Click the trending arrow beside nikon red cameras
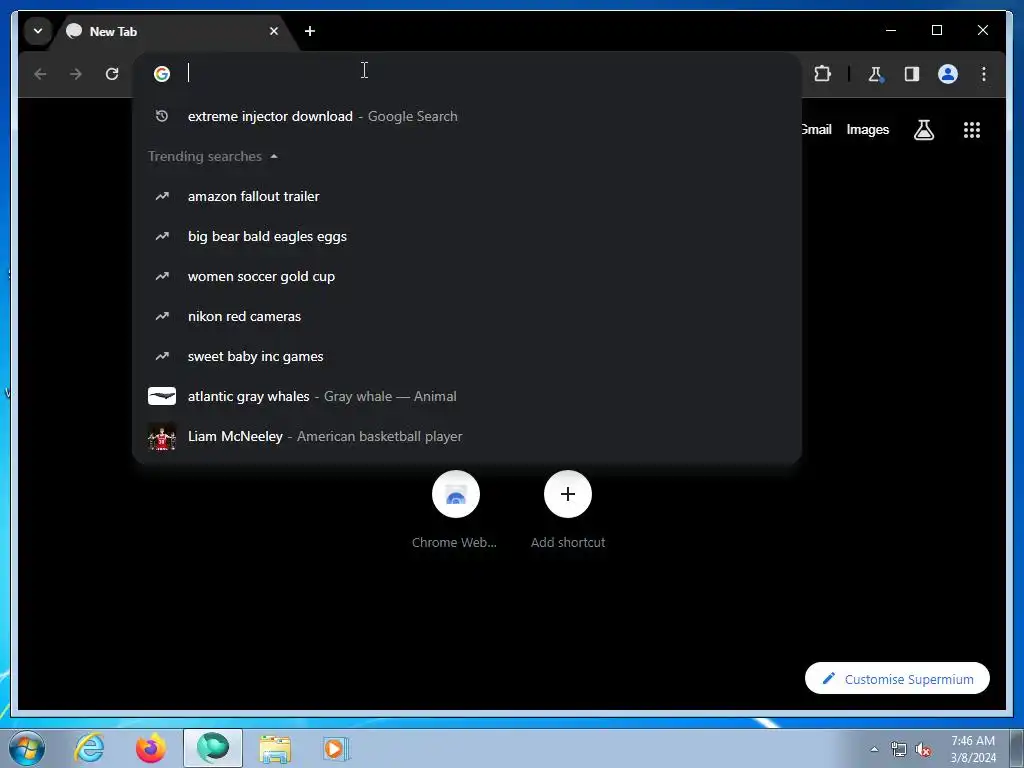This screenshot has height=768, width=1024. tap(162, 316)
